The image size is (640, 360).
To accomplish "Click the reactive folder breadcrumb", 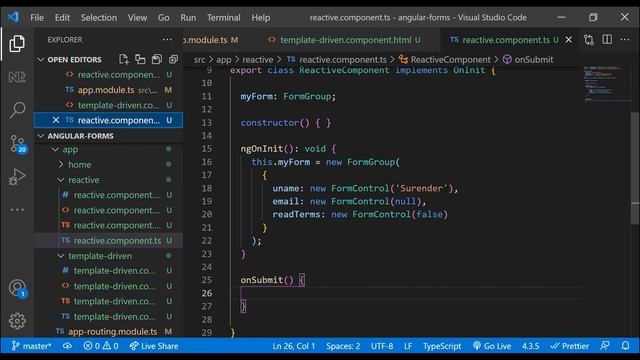I will pos(258,60).
